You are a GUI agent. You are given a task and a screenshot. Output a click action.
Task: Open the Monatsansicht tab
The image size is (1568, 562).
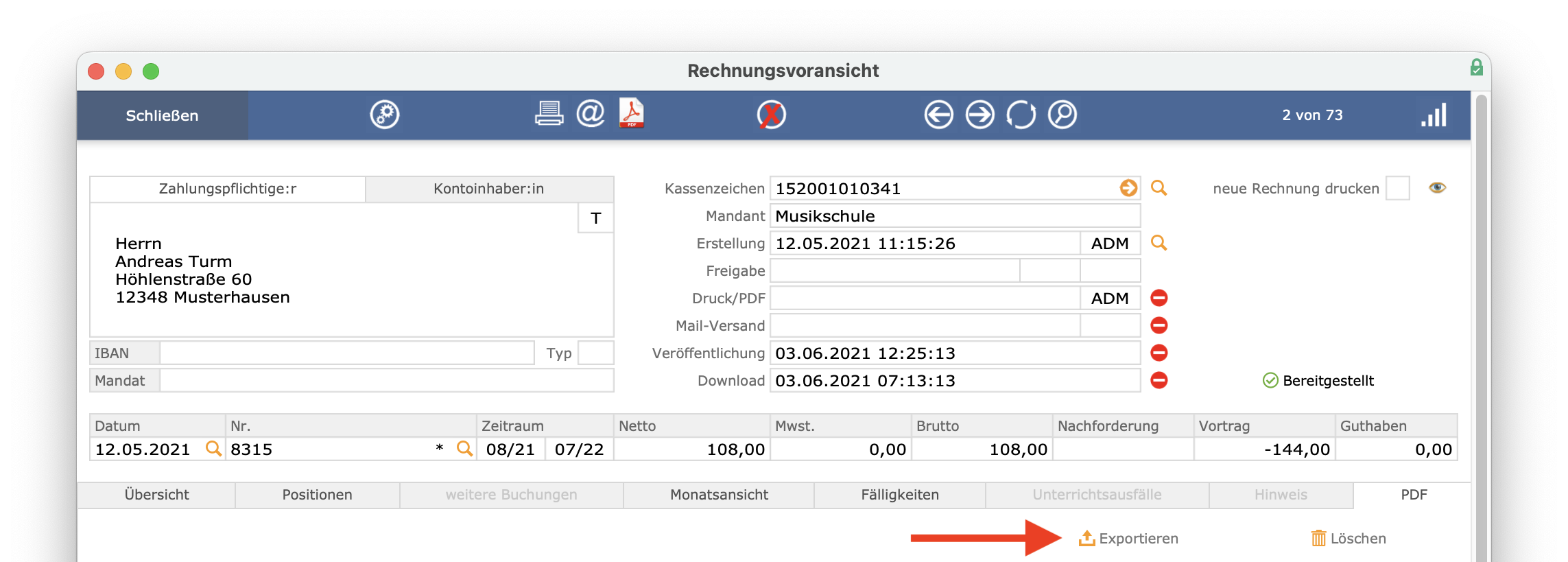coord(719,495)
